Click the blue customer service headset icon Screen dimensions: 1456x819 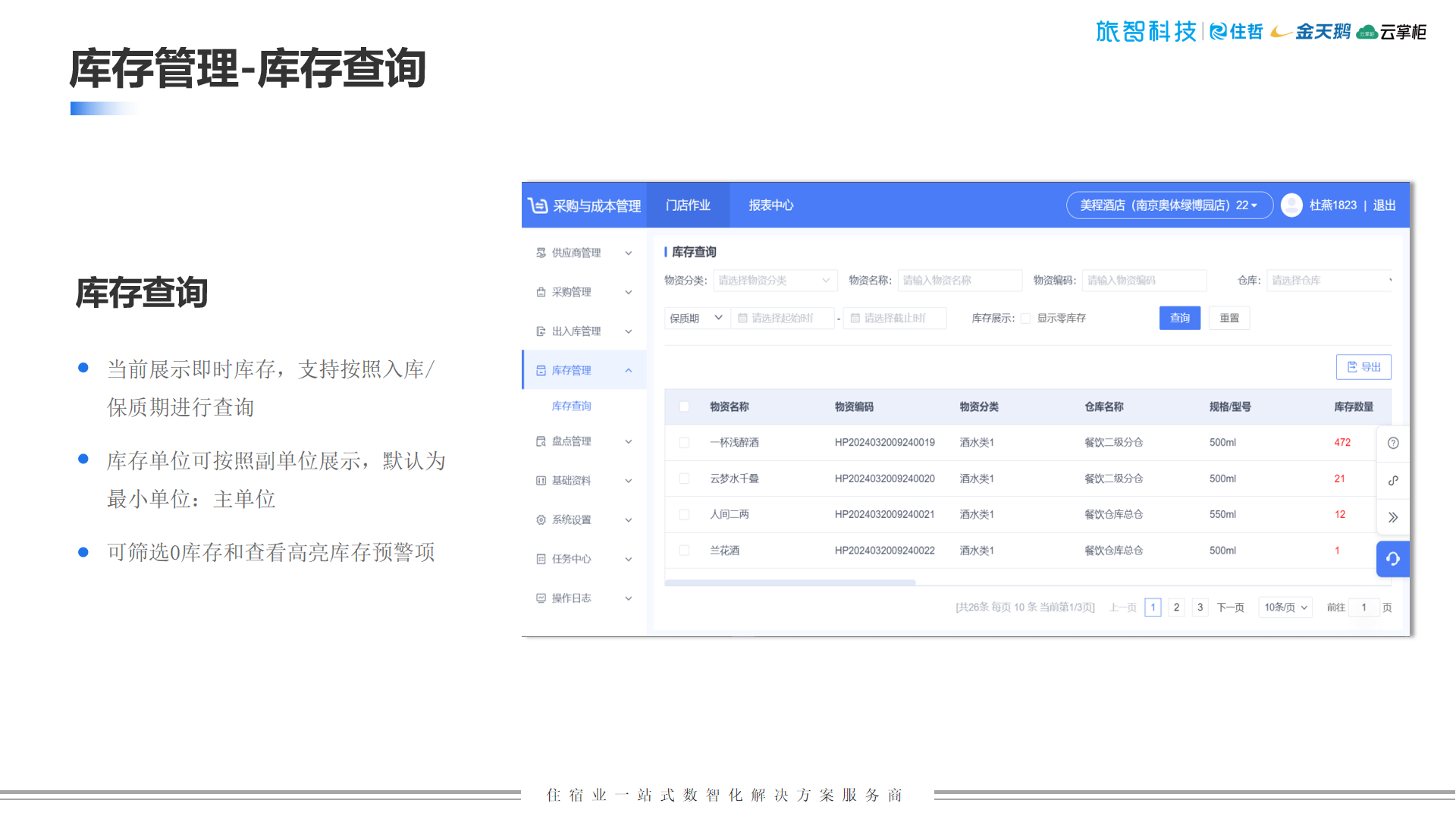click(x=1393, y=559)
